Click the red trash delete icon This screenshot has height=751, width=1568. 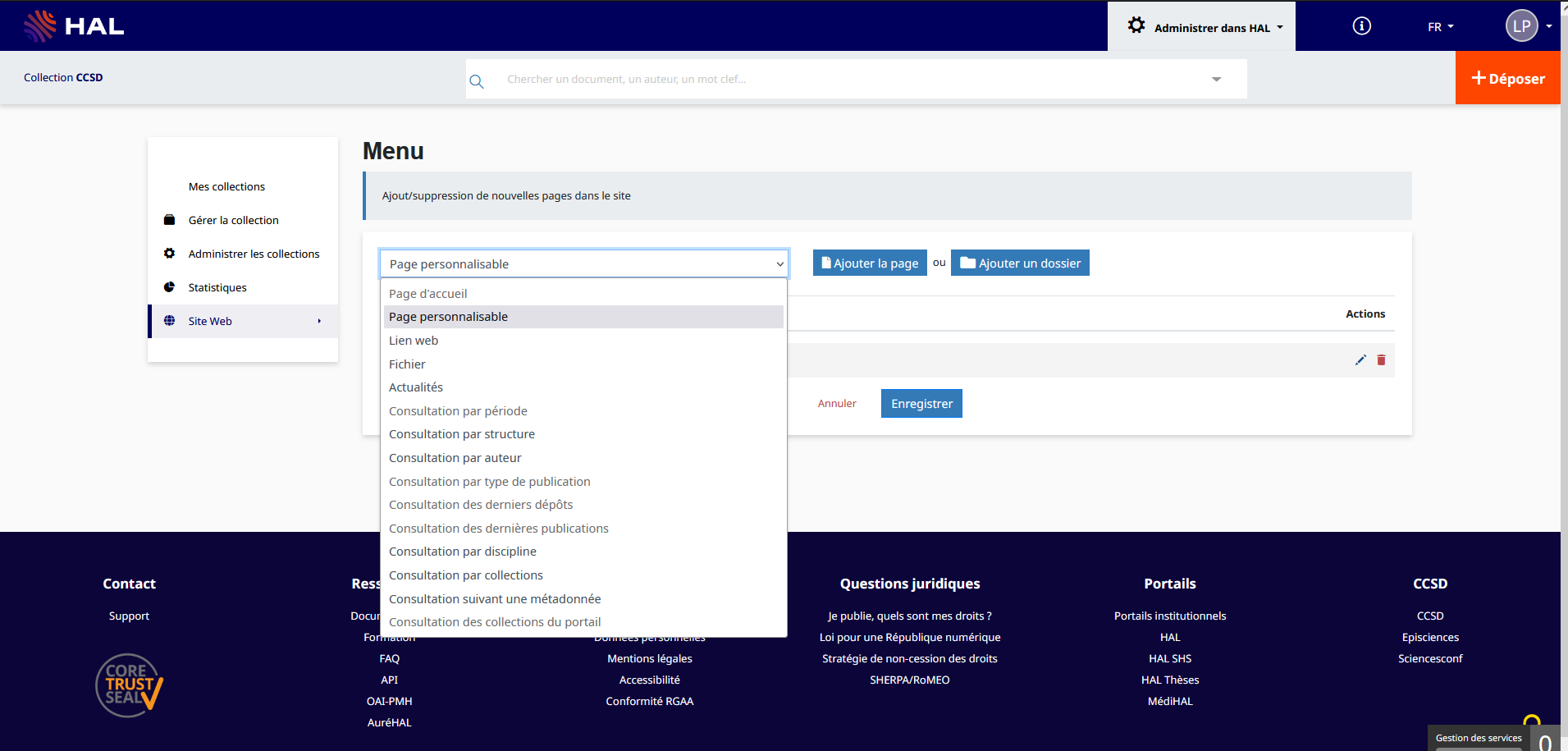(1381, 359)
